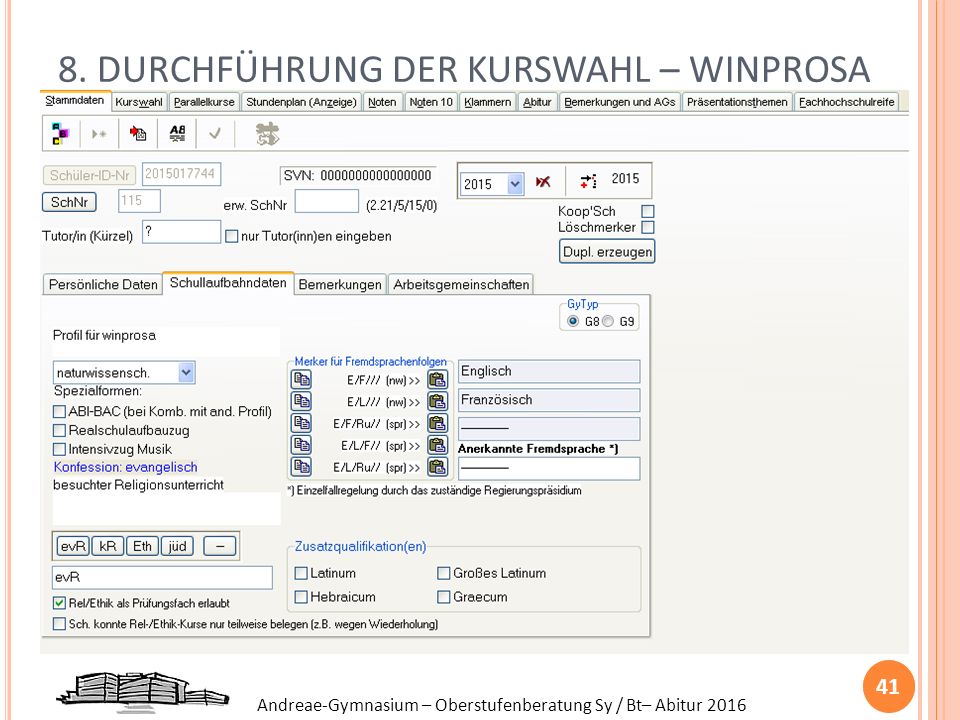The width and height of the screenshot is (960, 720).
Task: Paste the E/L/F// (spr) language sequence
Action: click(x=437, y=444)
